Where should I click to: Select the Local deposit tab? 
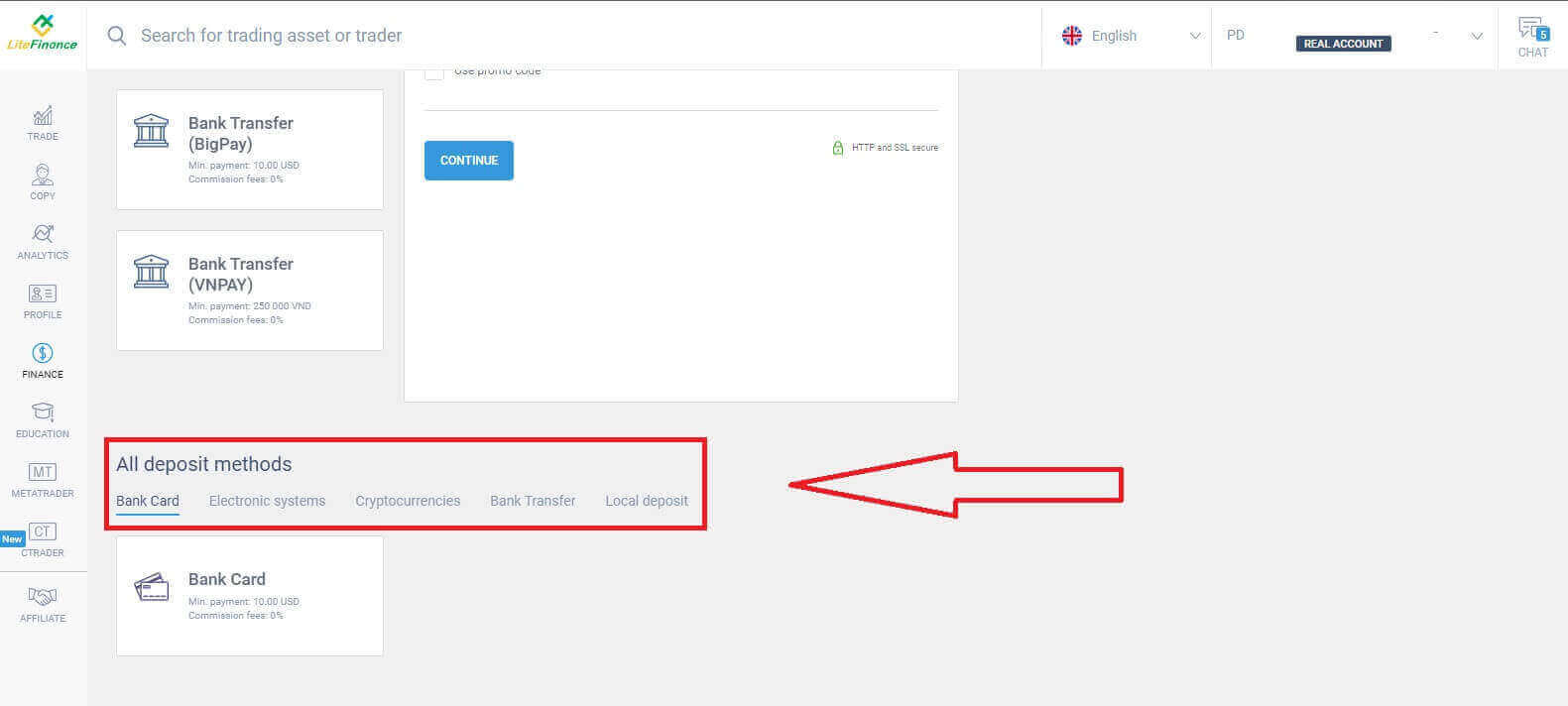[647, 501]
